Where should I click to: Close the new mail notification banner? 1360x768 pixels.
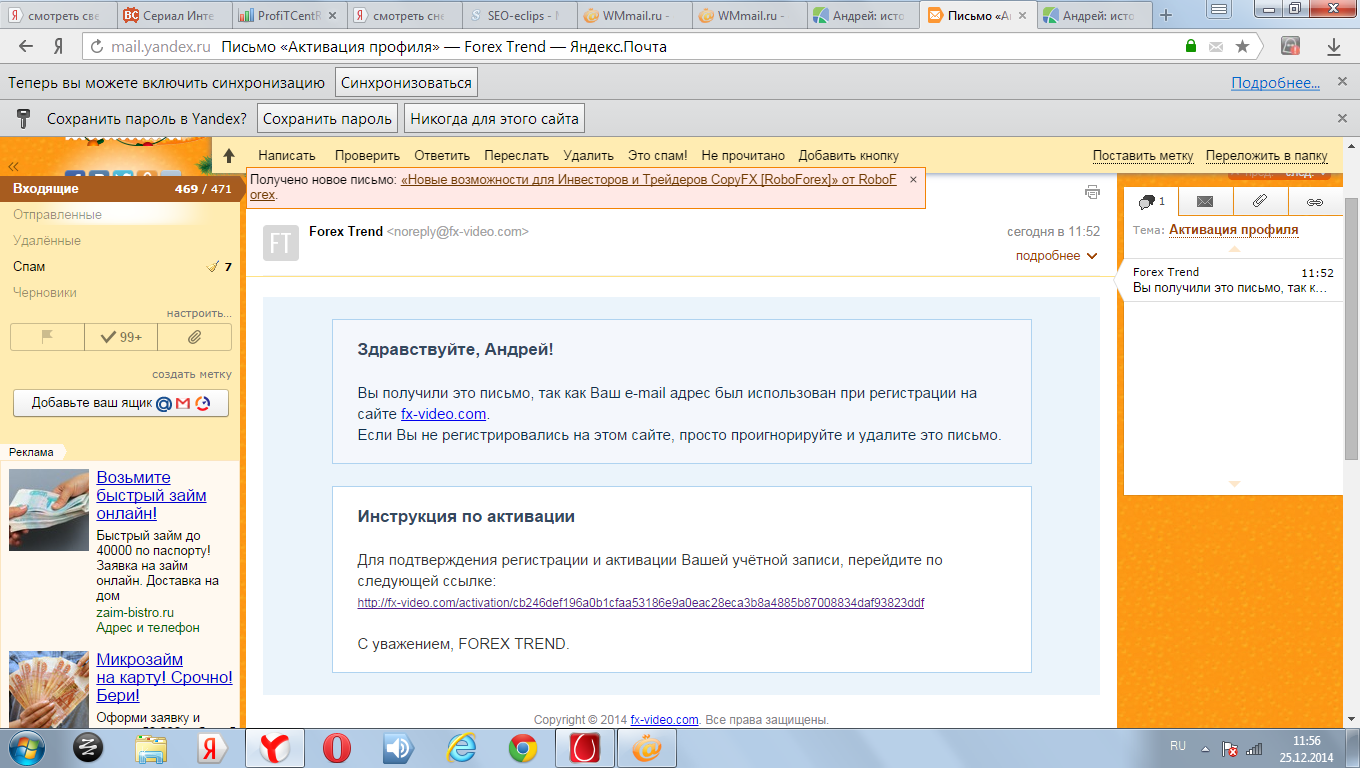[913, 180]
